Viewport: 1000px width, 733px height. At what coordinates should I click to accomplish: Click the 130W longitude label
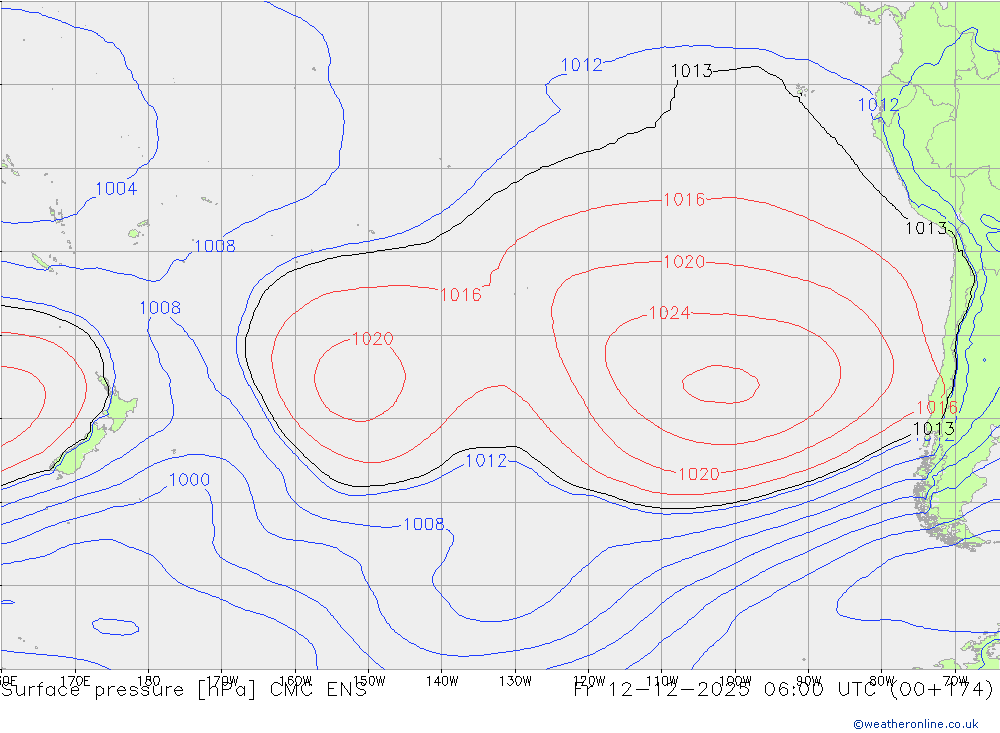point(515,681)
